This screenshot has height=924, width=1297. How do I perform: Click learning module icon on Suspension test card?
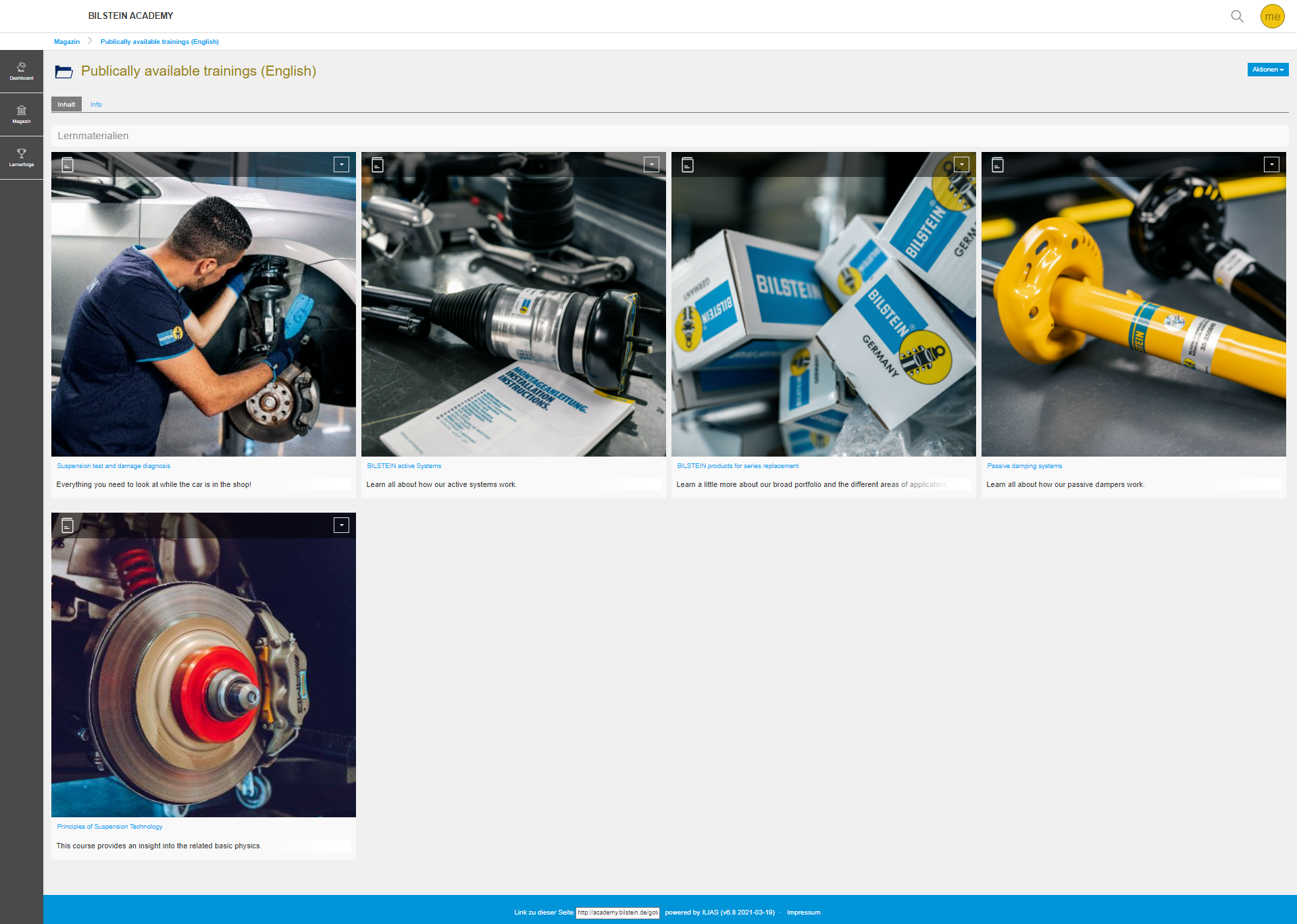68,164
